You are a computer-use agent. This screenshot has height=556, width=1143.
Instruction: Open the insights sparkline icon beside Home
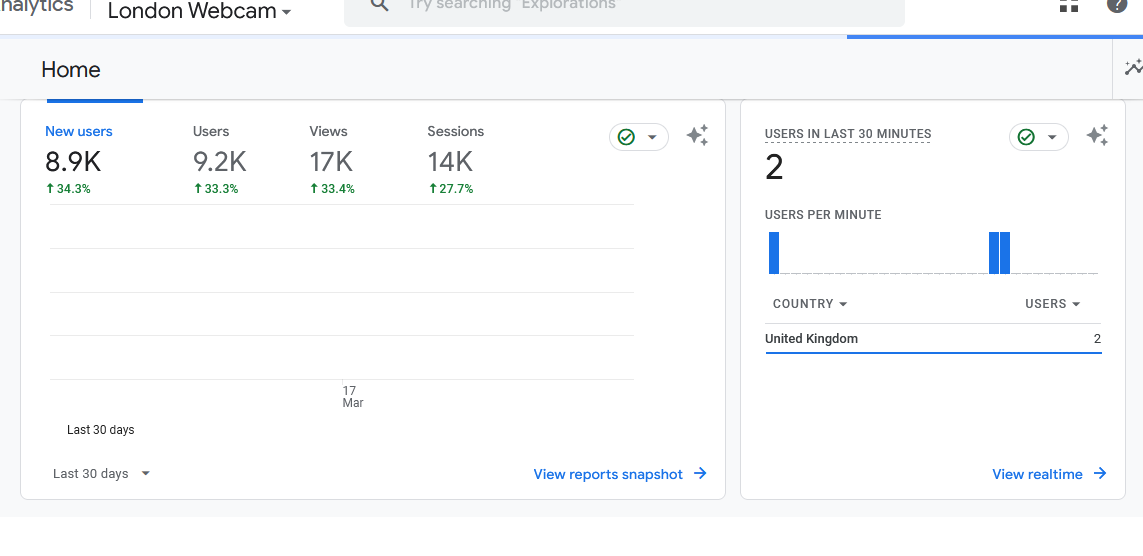point(1133,68)
